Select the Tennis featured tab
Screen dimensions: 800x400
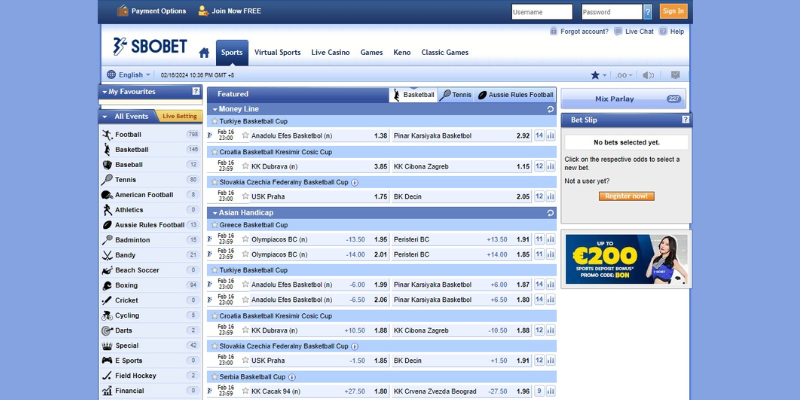(x=455, y=95)
